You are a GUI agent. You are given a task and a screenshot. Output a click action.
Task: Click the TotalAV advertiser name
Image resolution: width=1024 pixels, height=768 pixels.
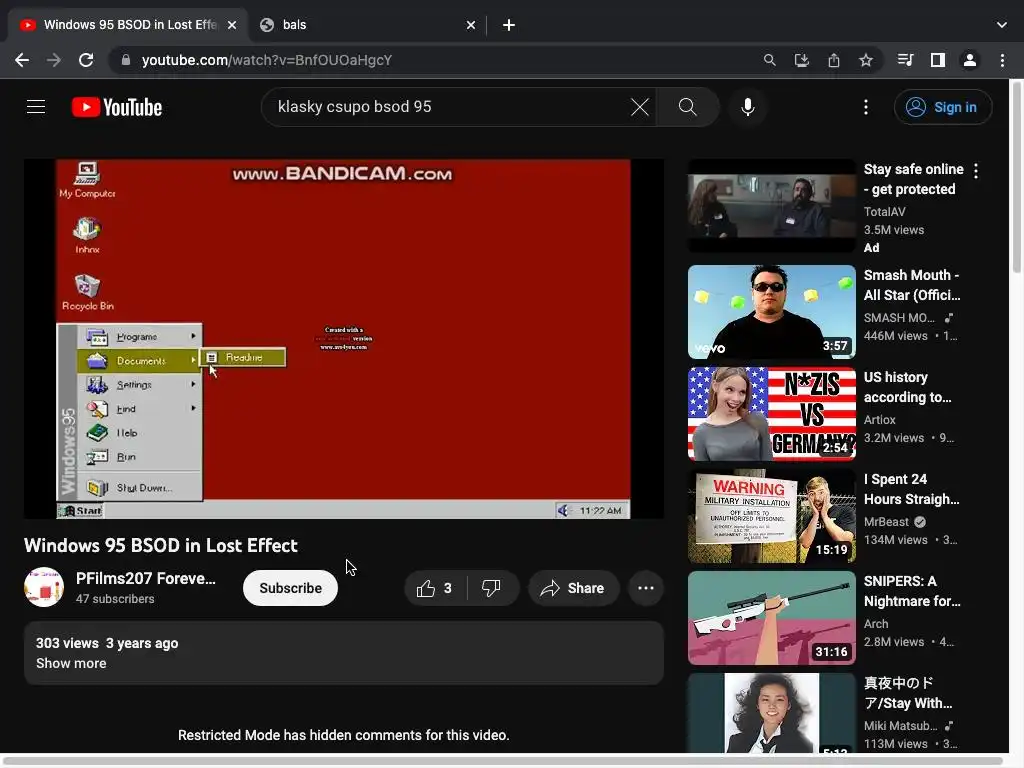[x=884, y=212]
